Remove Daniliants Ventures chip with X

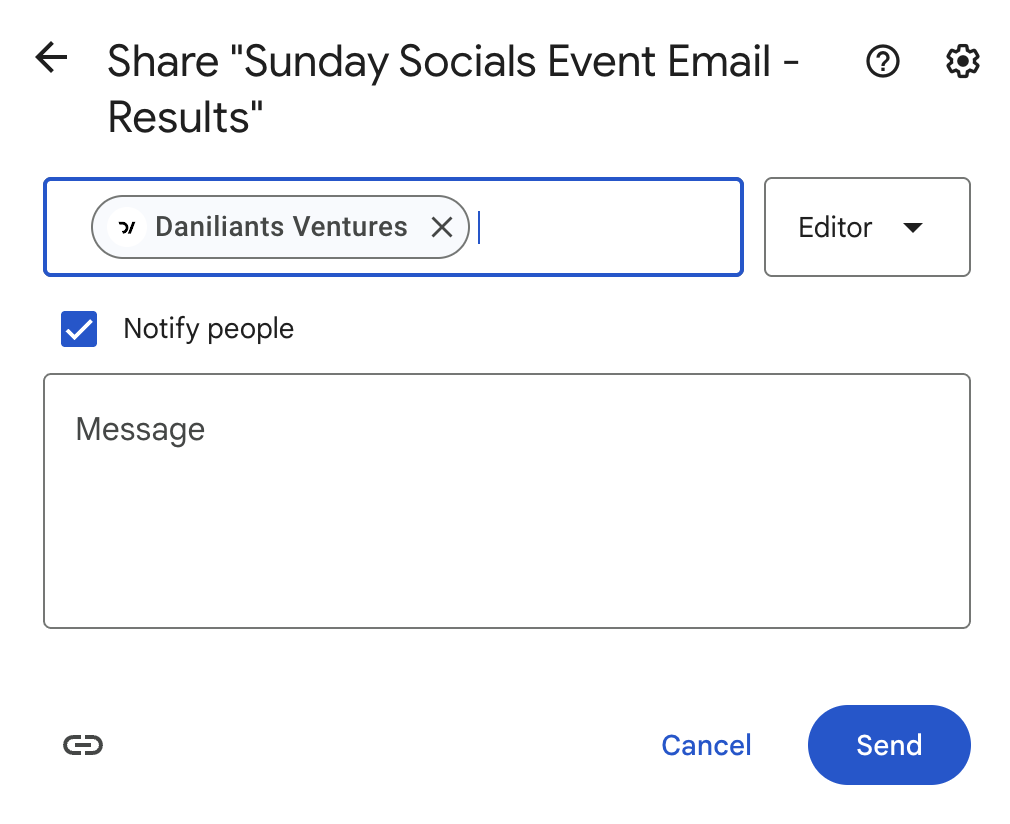pyautogui.click(x=442, y=227)
